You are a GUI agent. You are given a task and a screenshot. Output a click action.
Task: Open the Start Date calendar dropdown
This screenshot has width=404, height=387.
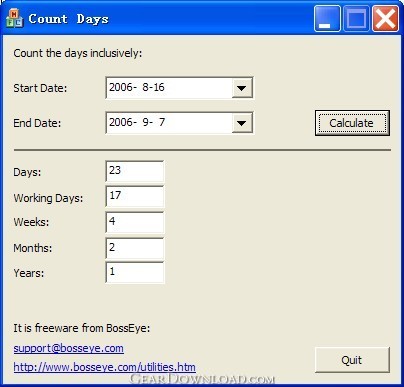pos(242,88)
